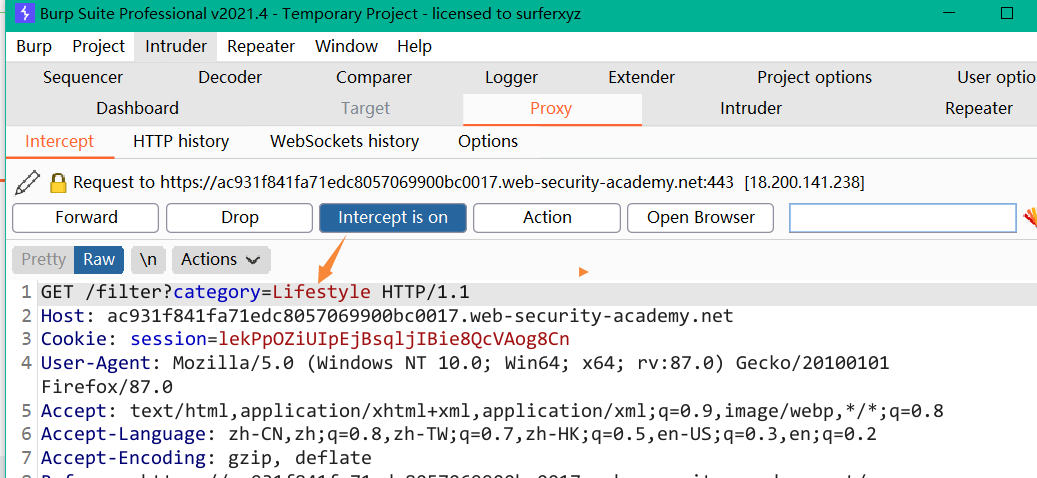Toggle the \n non-printable characters button
The image size is (1037, 478).
[148, 259]
